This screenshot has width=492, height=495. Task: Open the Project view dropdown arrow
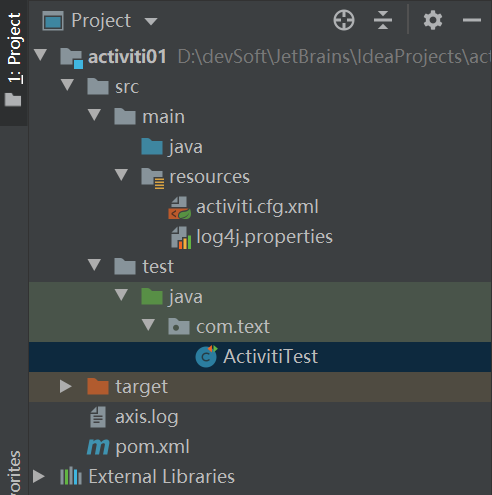pyautogui.click(x=151, y=21)
